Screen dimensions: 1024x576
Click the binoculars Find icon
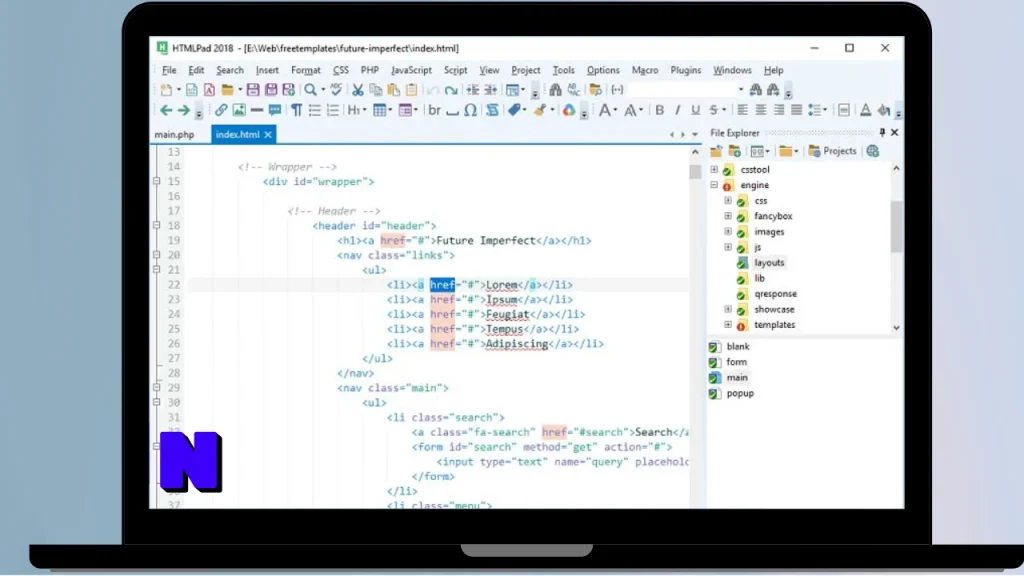pos(555,90)
